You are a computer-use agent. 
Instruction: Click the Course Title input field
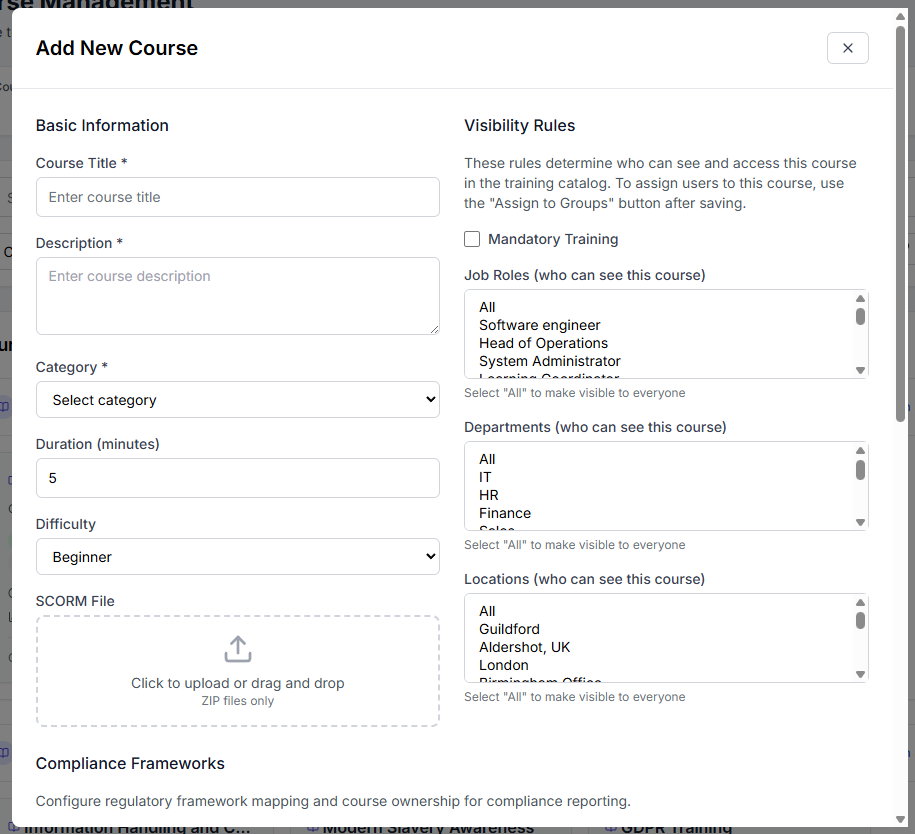[x=237, y=197]
